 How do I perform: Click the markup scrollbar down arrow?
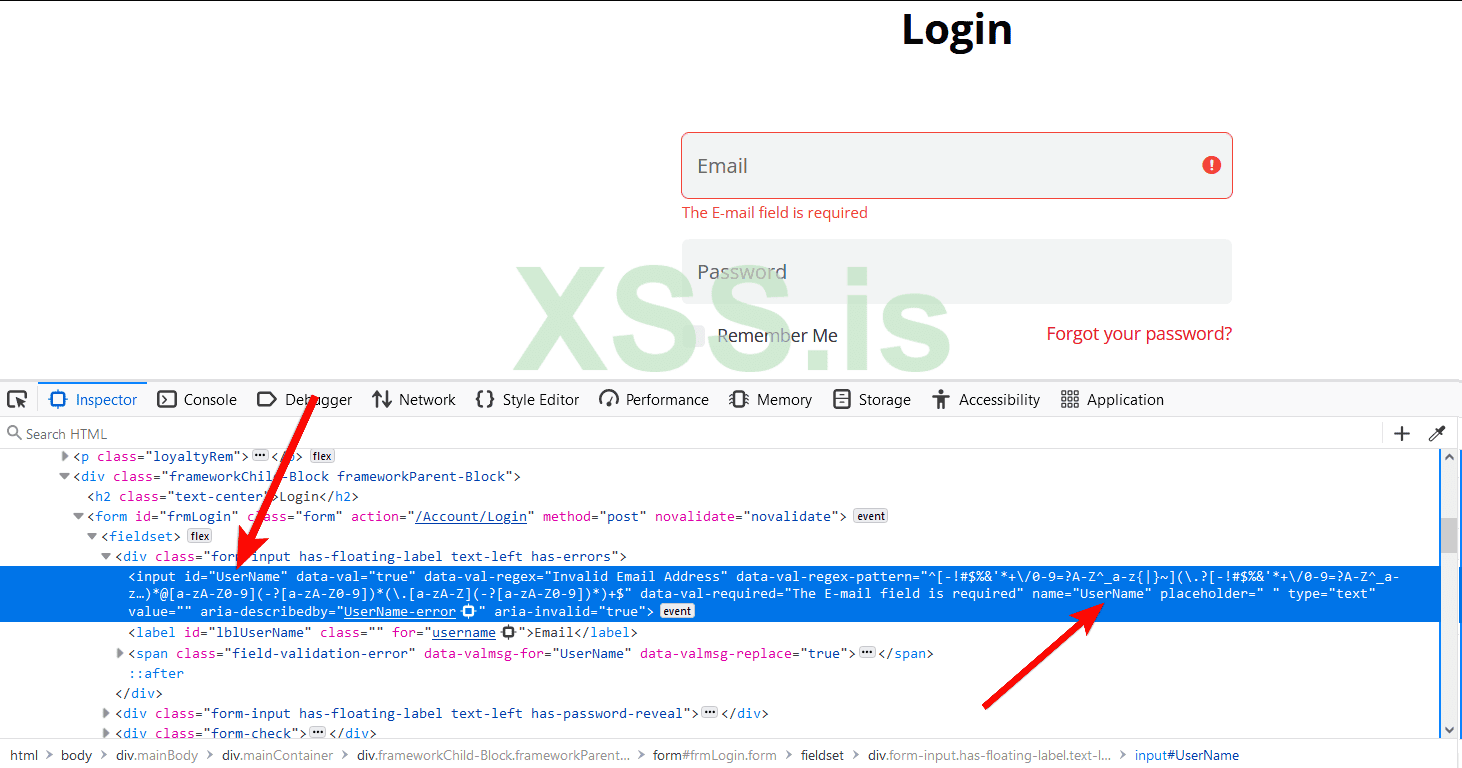point(1450,730)
